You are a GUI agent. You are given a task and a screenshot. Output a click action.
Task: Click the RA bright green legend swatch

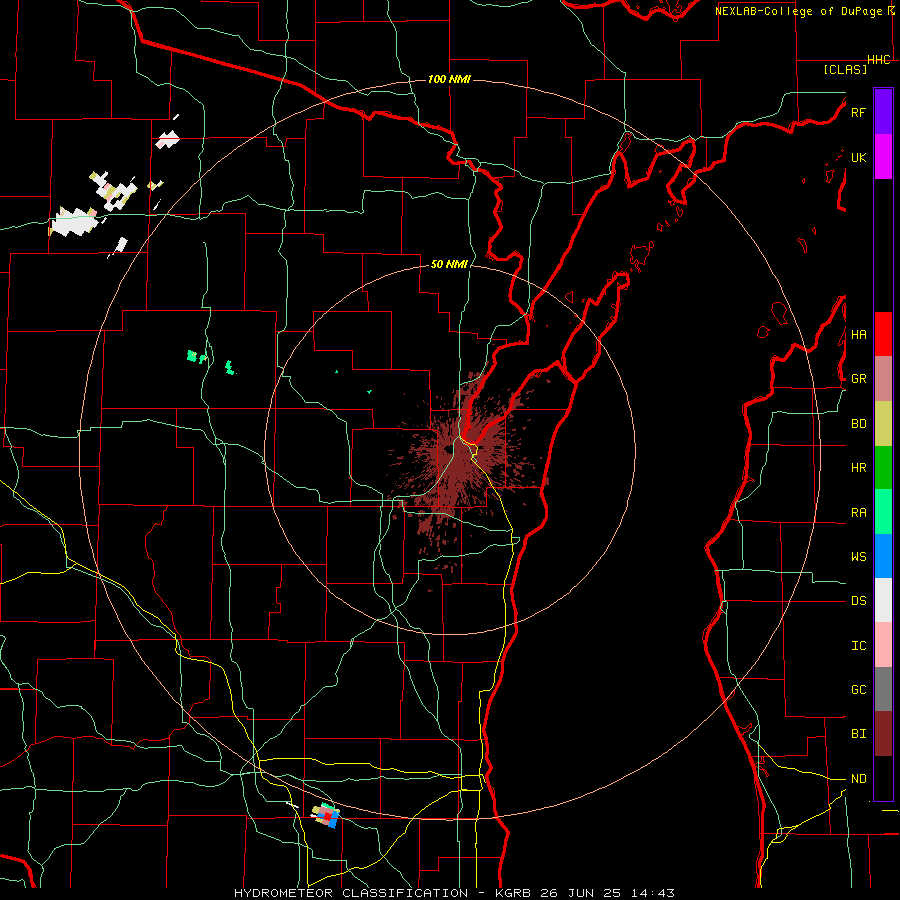pyautogui.click(x=883, y=512)
